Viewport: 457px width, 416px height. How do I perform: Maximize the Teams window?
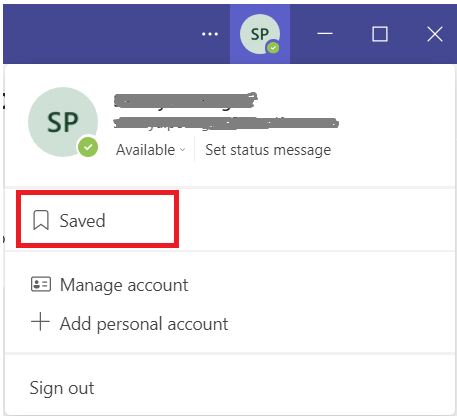point(380,34)
